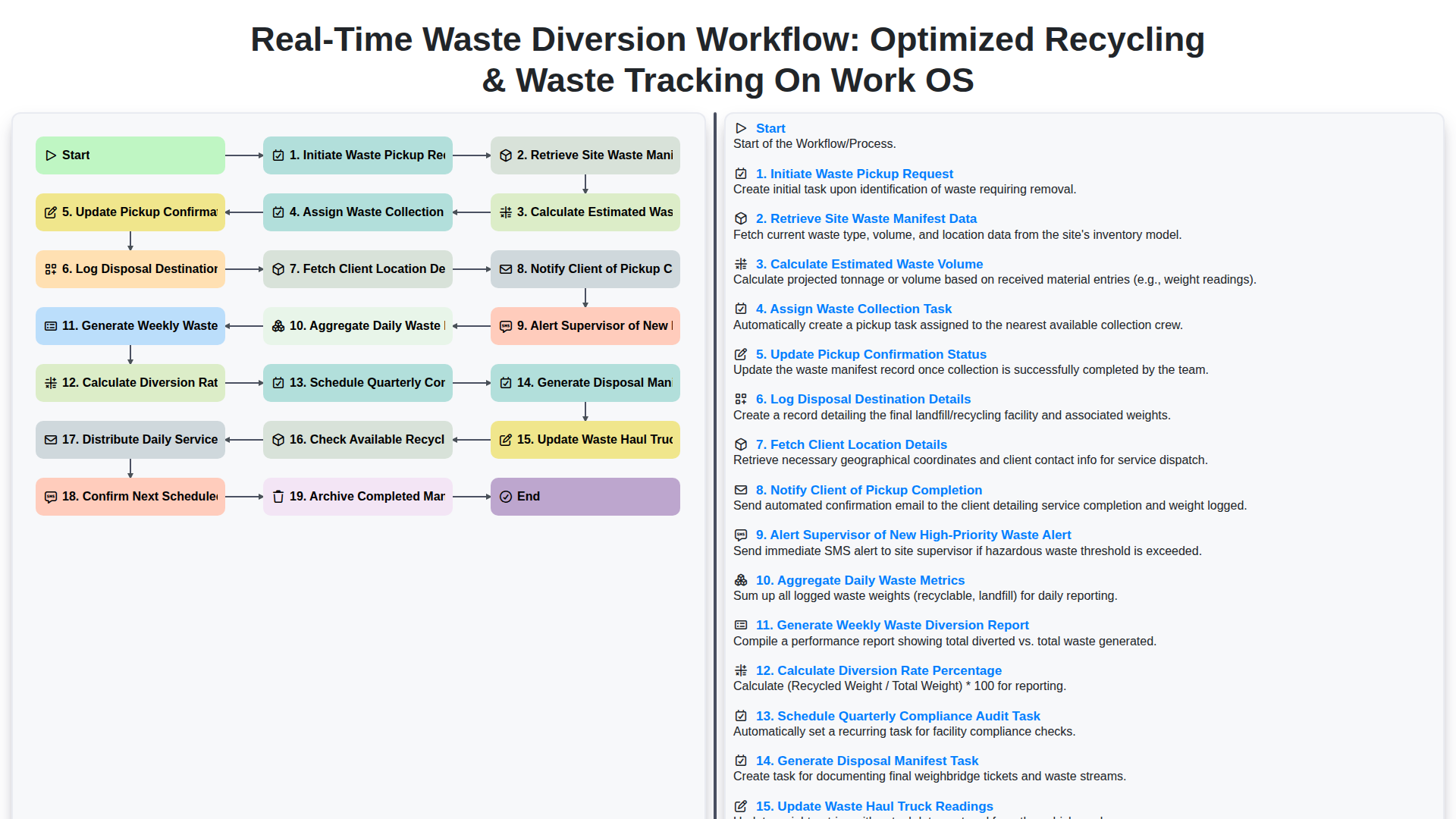Screen dimensions: 1456x819
Task: Click node 13 Schedule Quarterly Compliance
Action: 357,383
